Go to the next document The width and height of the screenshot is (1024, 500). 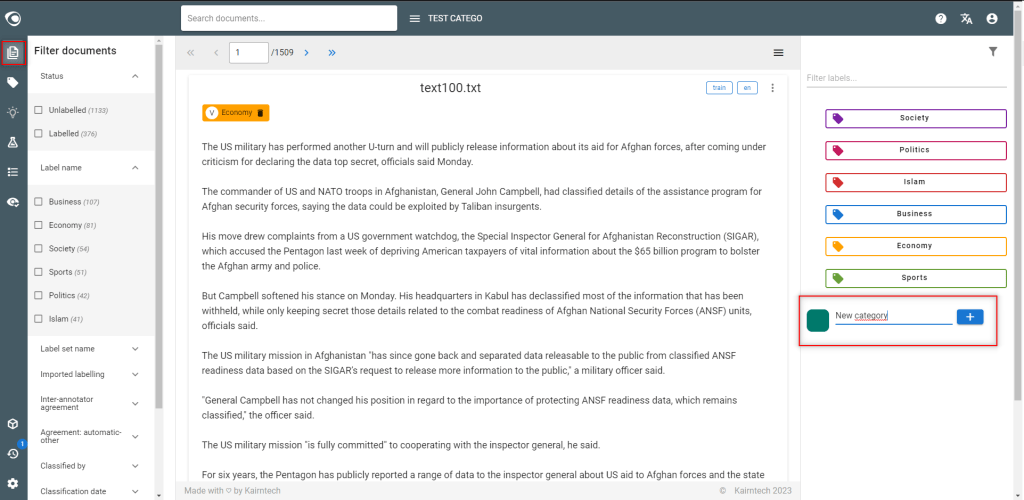[x=306, y=53]
